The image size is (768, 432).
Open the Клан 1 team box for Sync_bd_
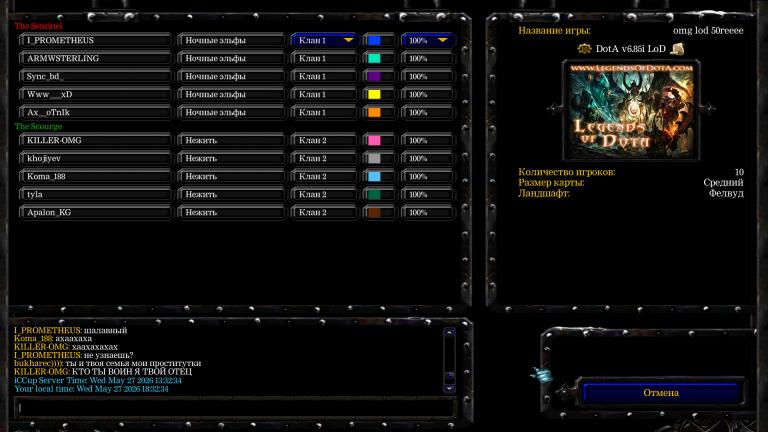(324, 76)
